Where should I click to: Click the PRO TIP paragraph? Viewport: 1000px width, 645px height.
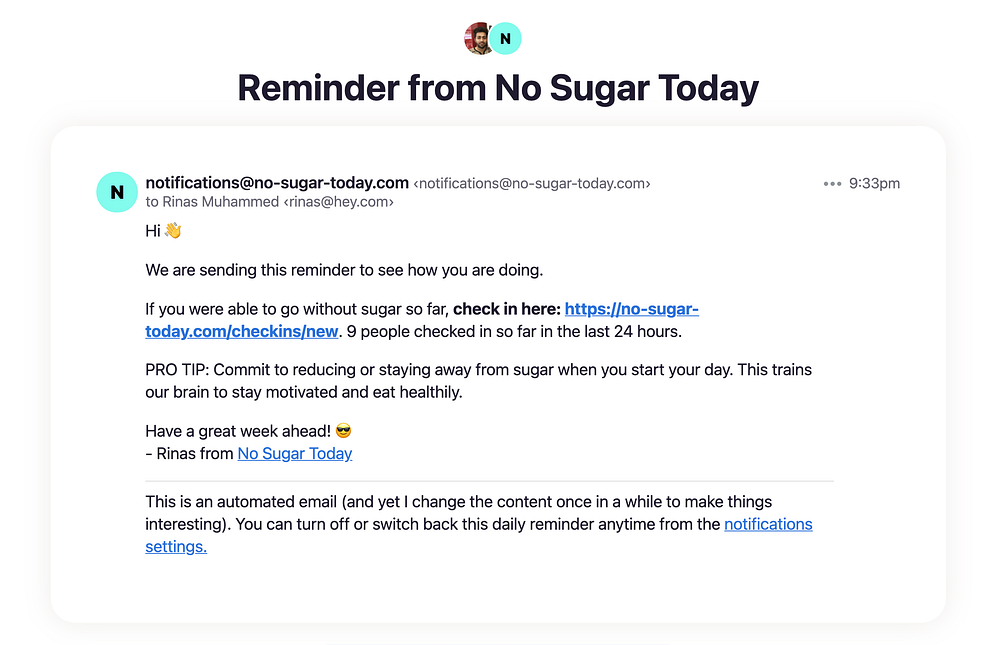pyautogui.click(x=478, y=381)
